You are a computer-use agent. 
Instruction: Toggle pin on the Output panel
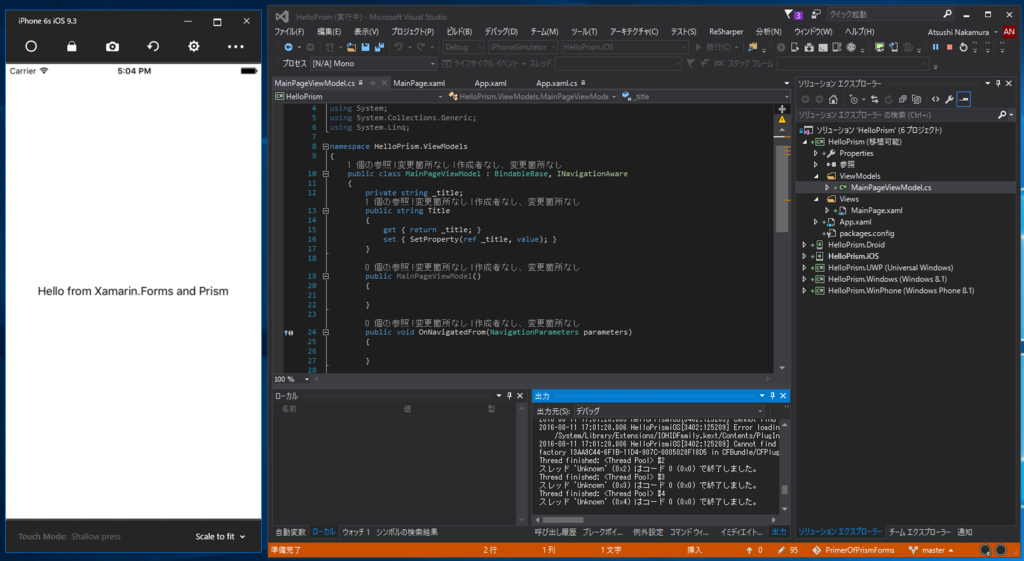tap(773, 396)
